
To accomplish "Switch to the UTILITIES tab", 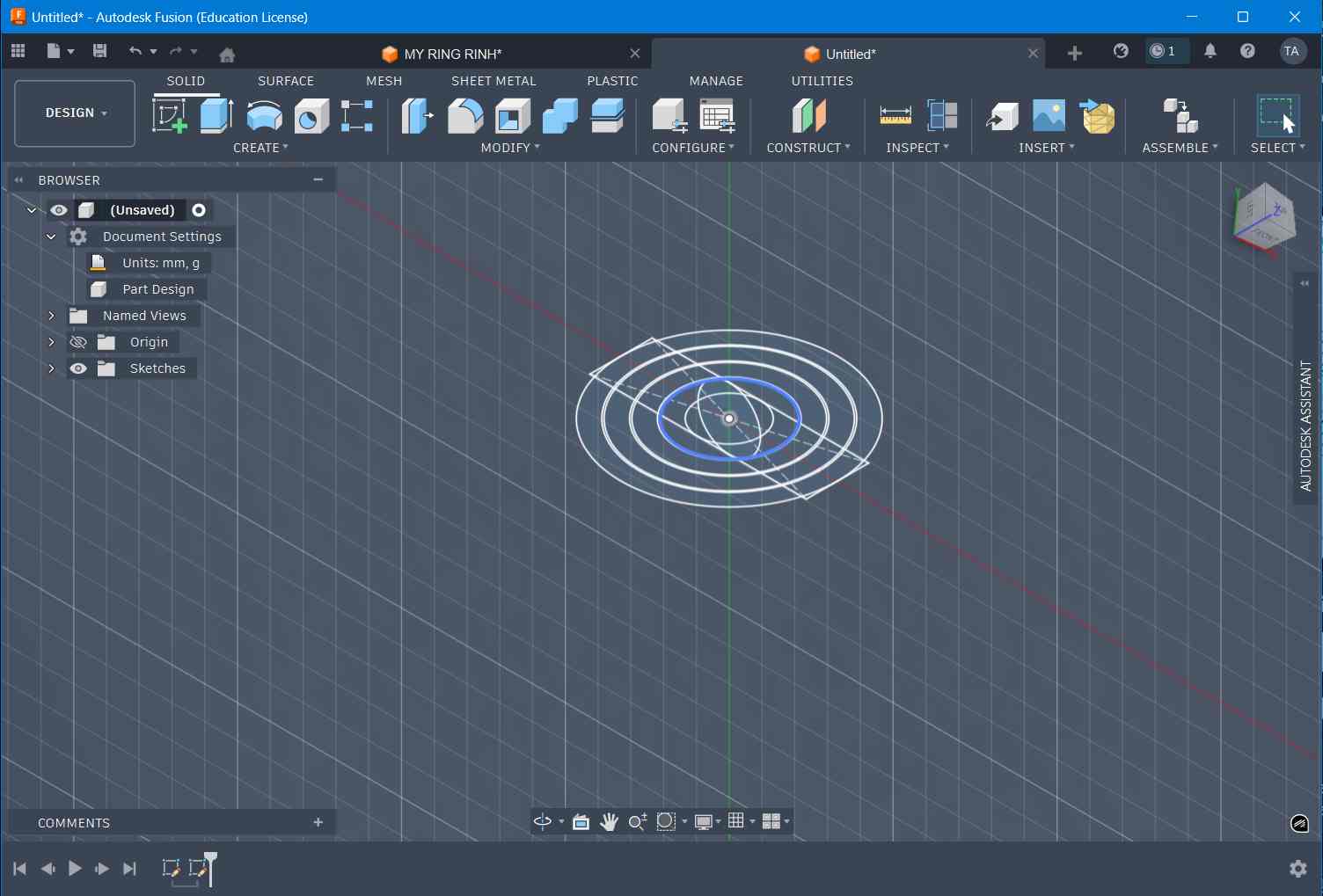I will (x=822, y=81).
